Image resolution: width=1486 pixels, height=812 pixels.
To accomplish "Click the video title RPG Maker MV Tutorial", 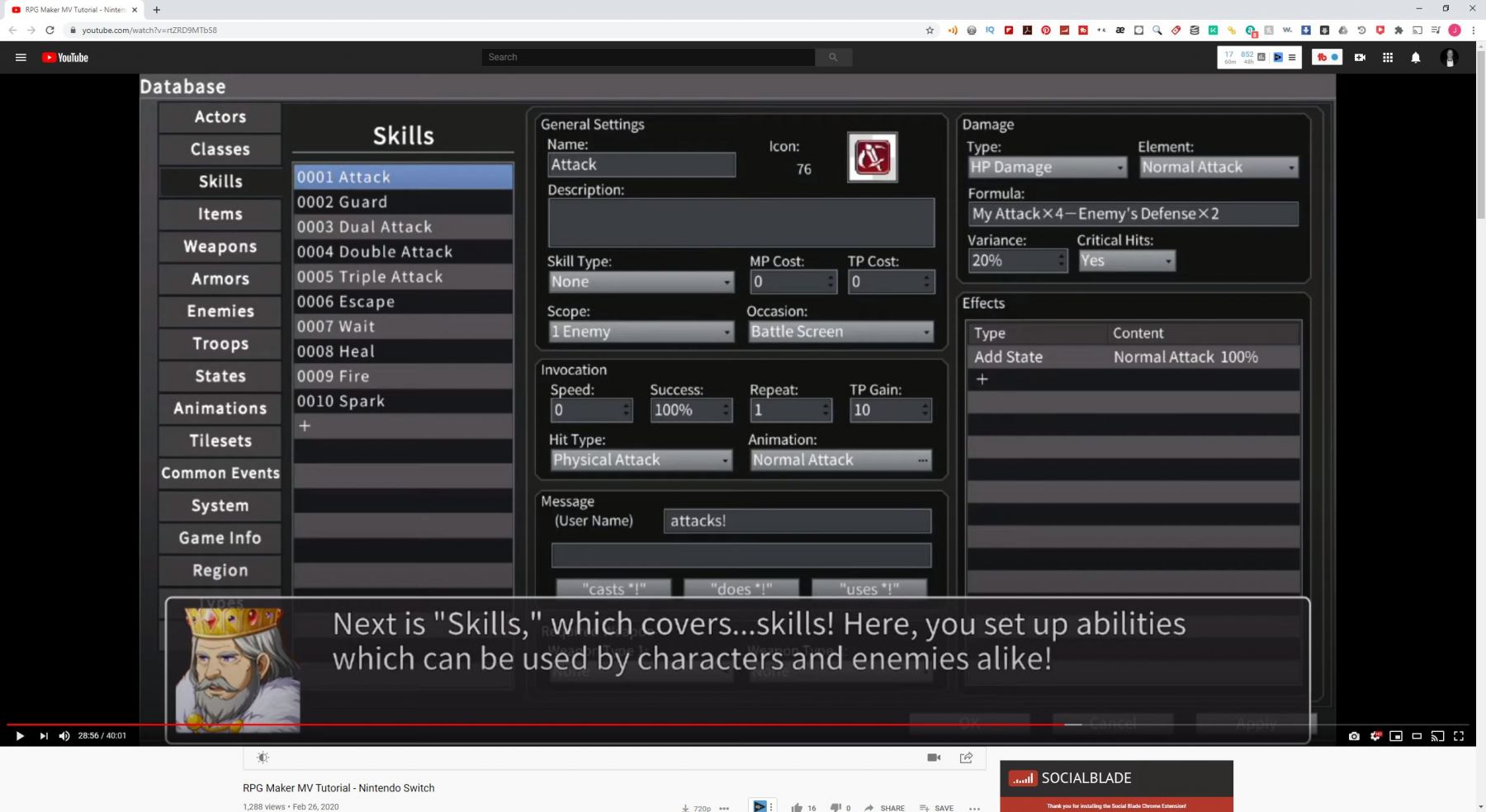I will click(338, 788).
